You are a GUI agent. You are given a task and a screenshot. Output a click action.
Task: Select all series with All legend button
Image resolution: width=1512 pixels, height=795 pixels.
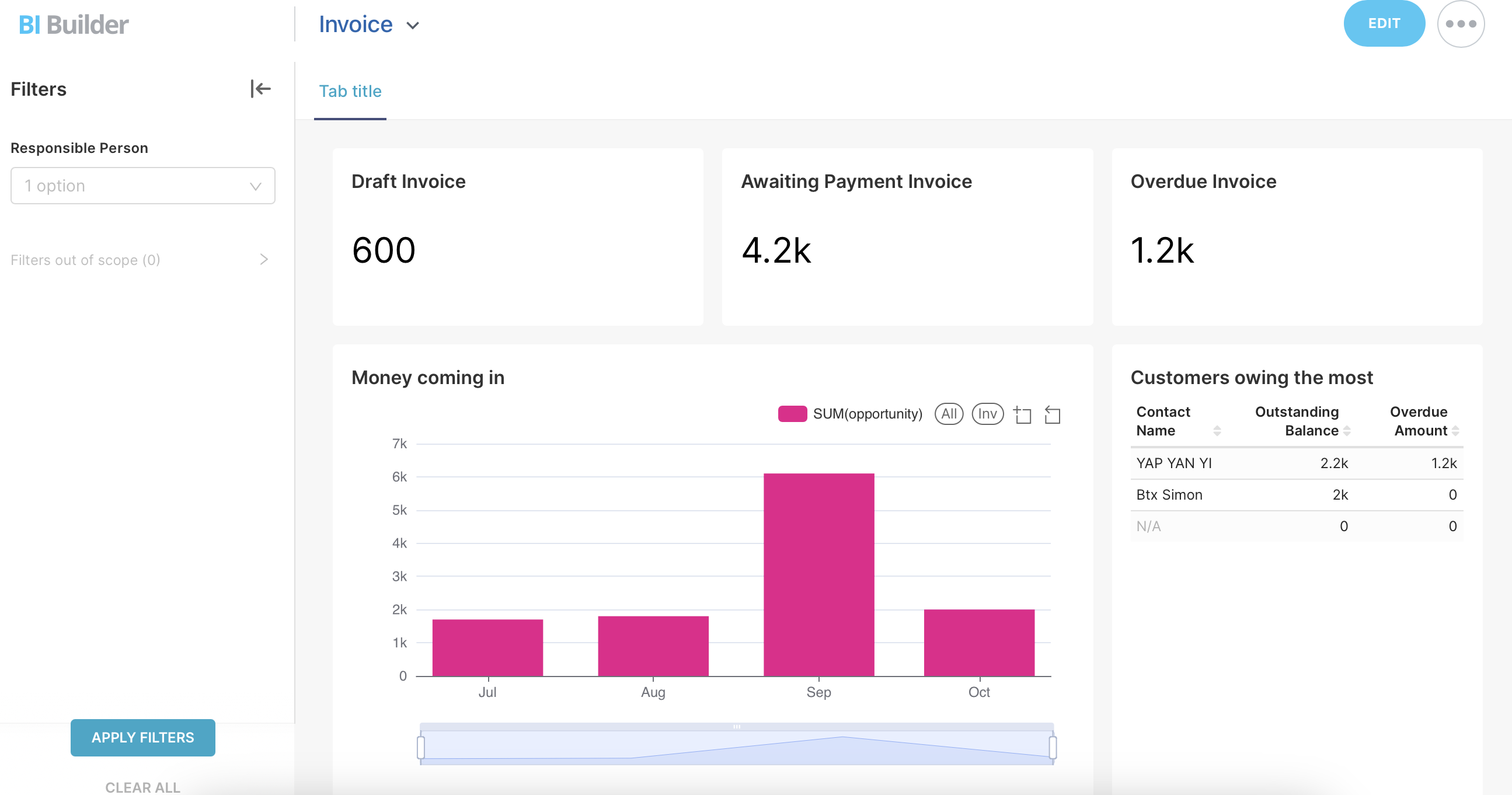[949, 414]
